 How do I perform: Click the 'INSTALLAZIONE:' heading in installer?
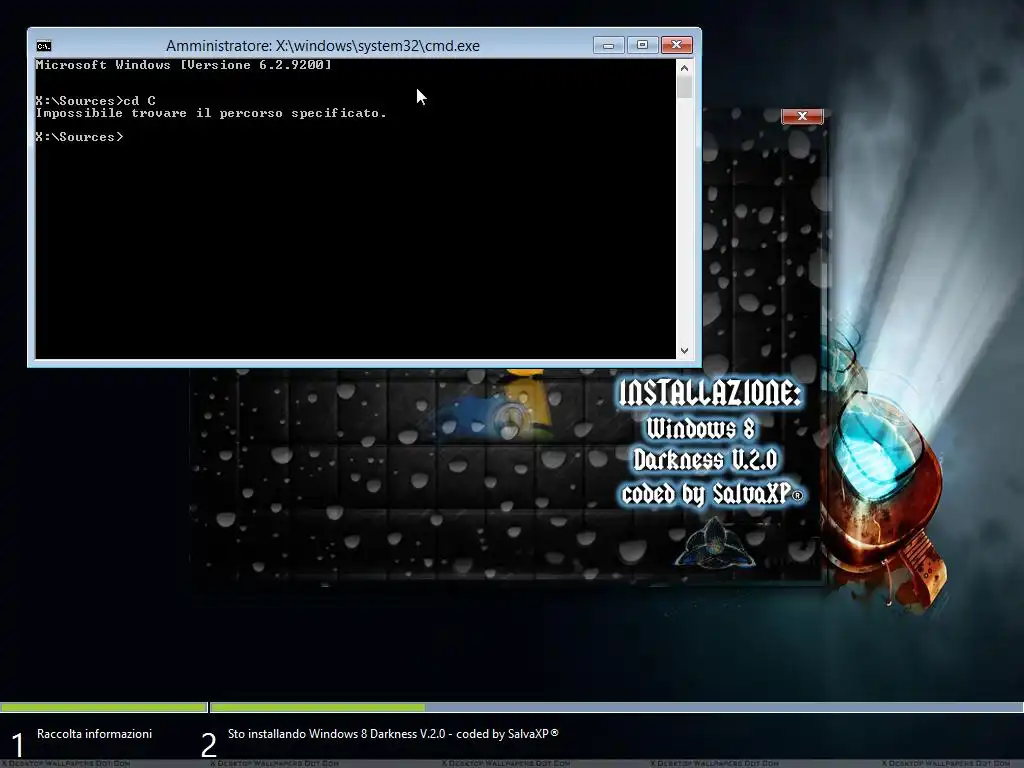[710, 393]
